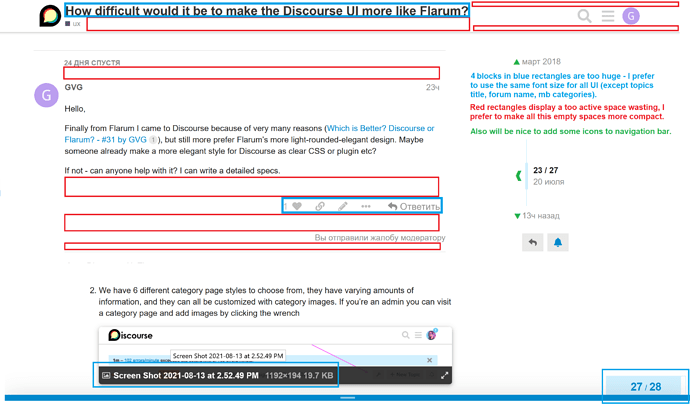690x406 pixels.
Task: Open the GVG username profile link
Action: (73, 87)
